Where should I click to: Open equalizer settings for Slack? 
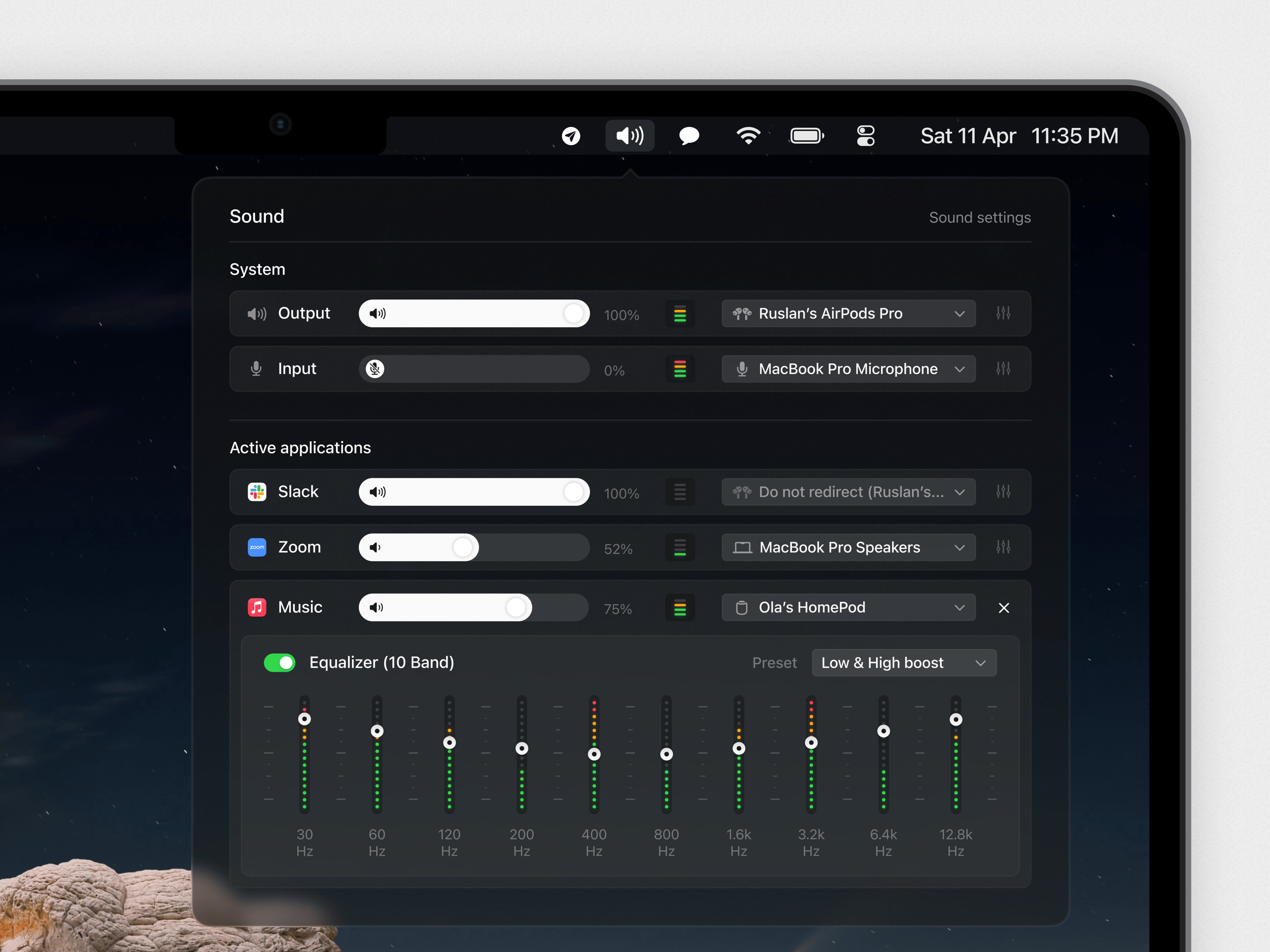click(1003, 492)
